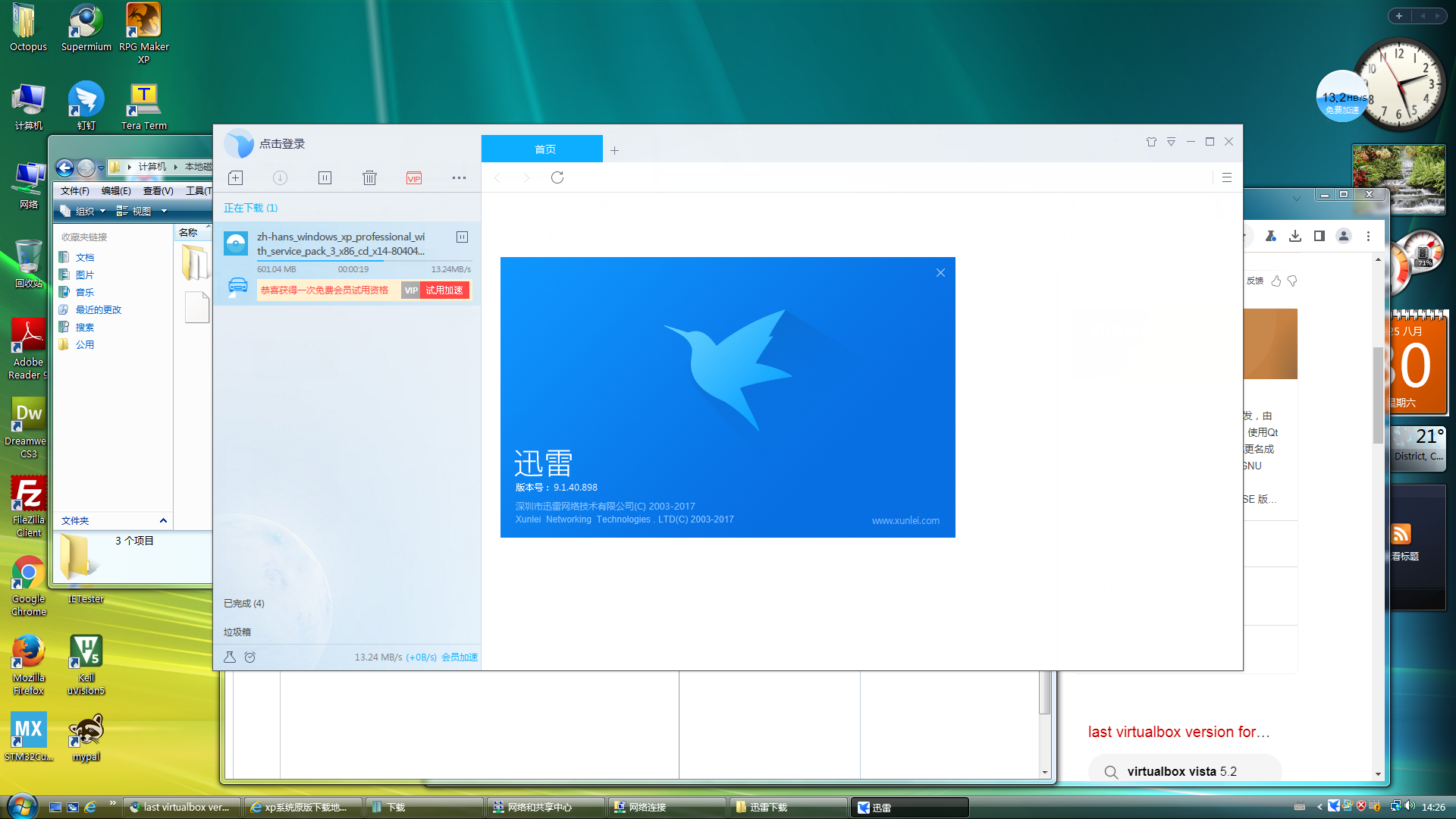Viewport: 1456px width, 819px height.
Task: Open the www.xunlei.com link in about dialog
Action: pyautogui.click(x=905, y=520)
